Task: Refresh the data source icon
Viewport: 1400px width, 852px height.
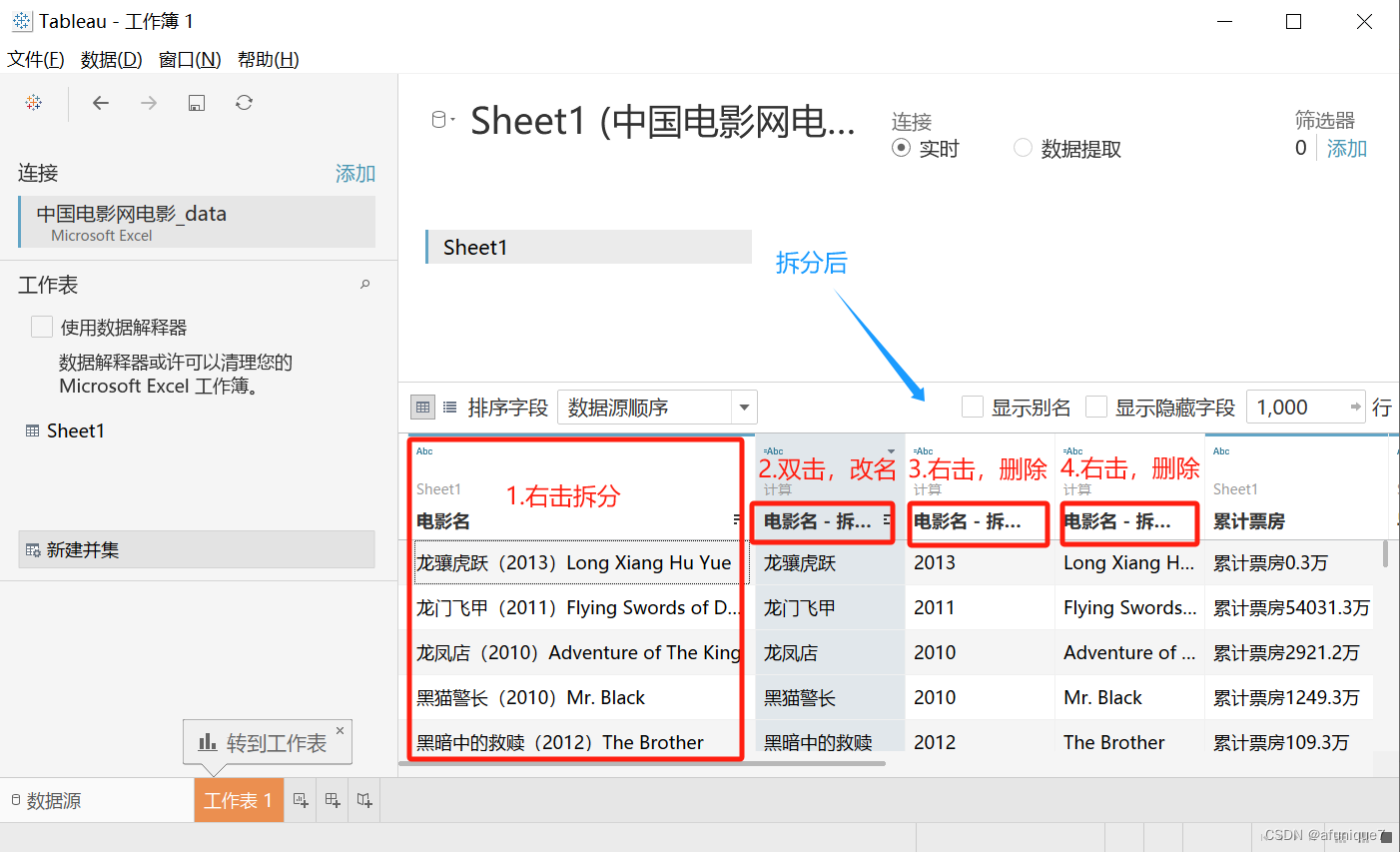Action: [244, 103]
